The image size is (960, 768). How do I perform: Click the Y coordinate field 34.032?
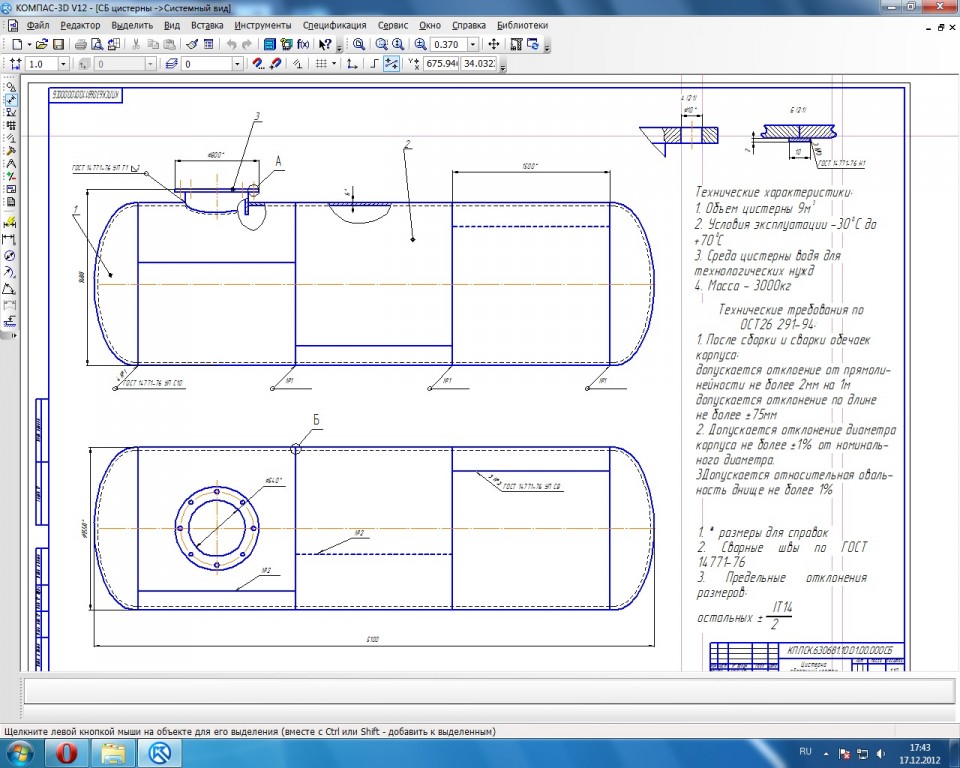[478, 64]
